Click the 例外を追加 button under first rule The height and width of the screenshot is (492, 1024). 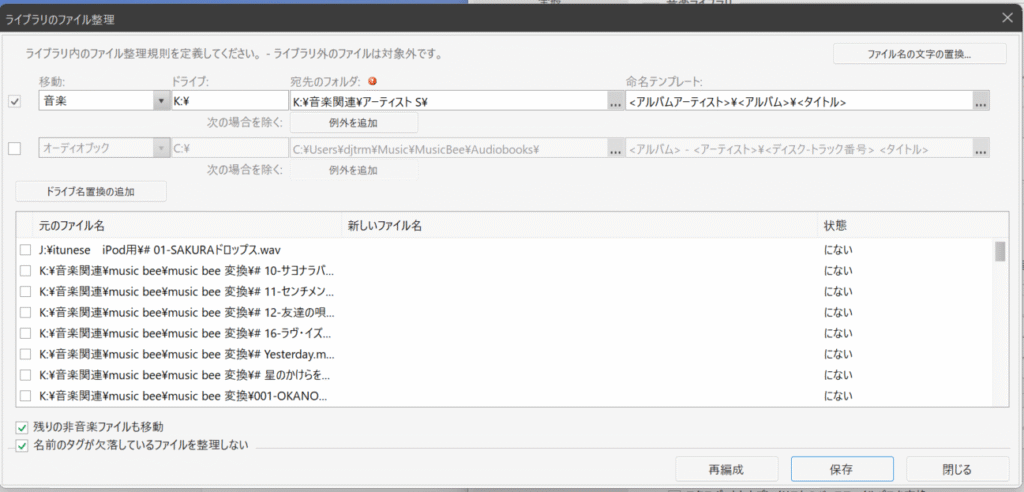[353, 123]
